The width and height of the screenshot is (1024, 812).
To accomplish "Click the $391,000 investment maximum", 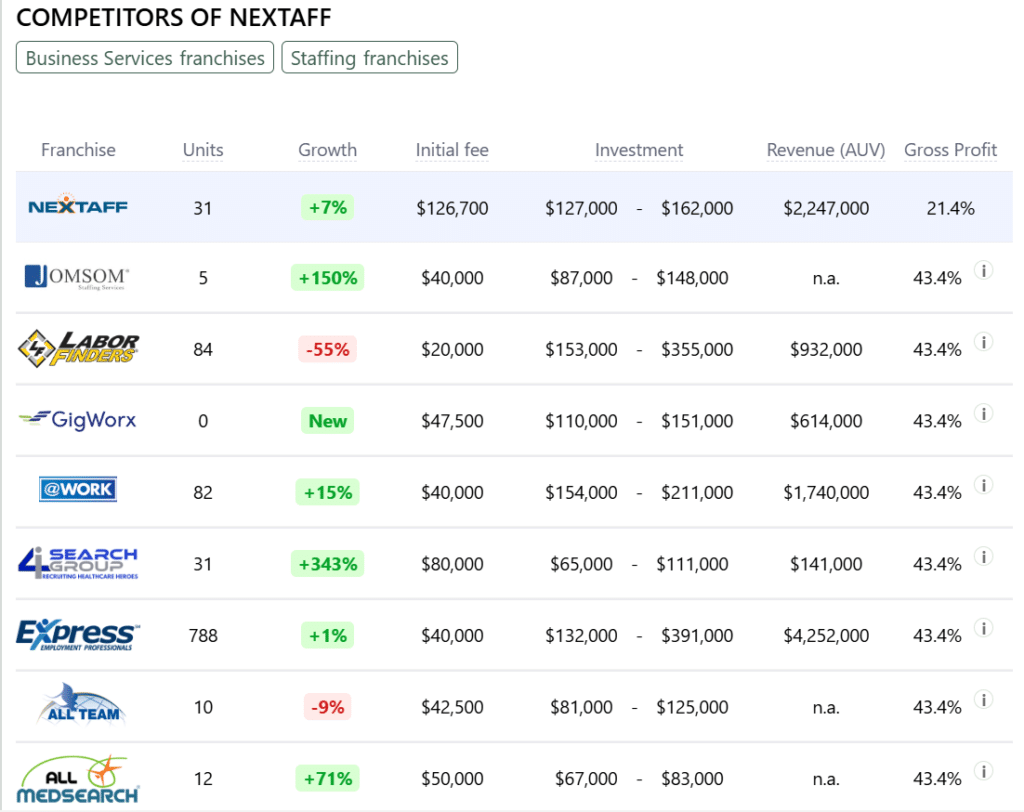I will point(697,636).
